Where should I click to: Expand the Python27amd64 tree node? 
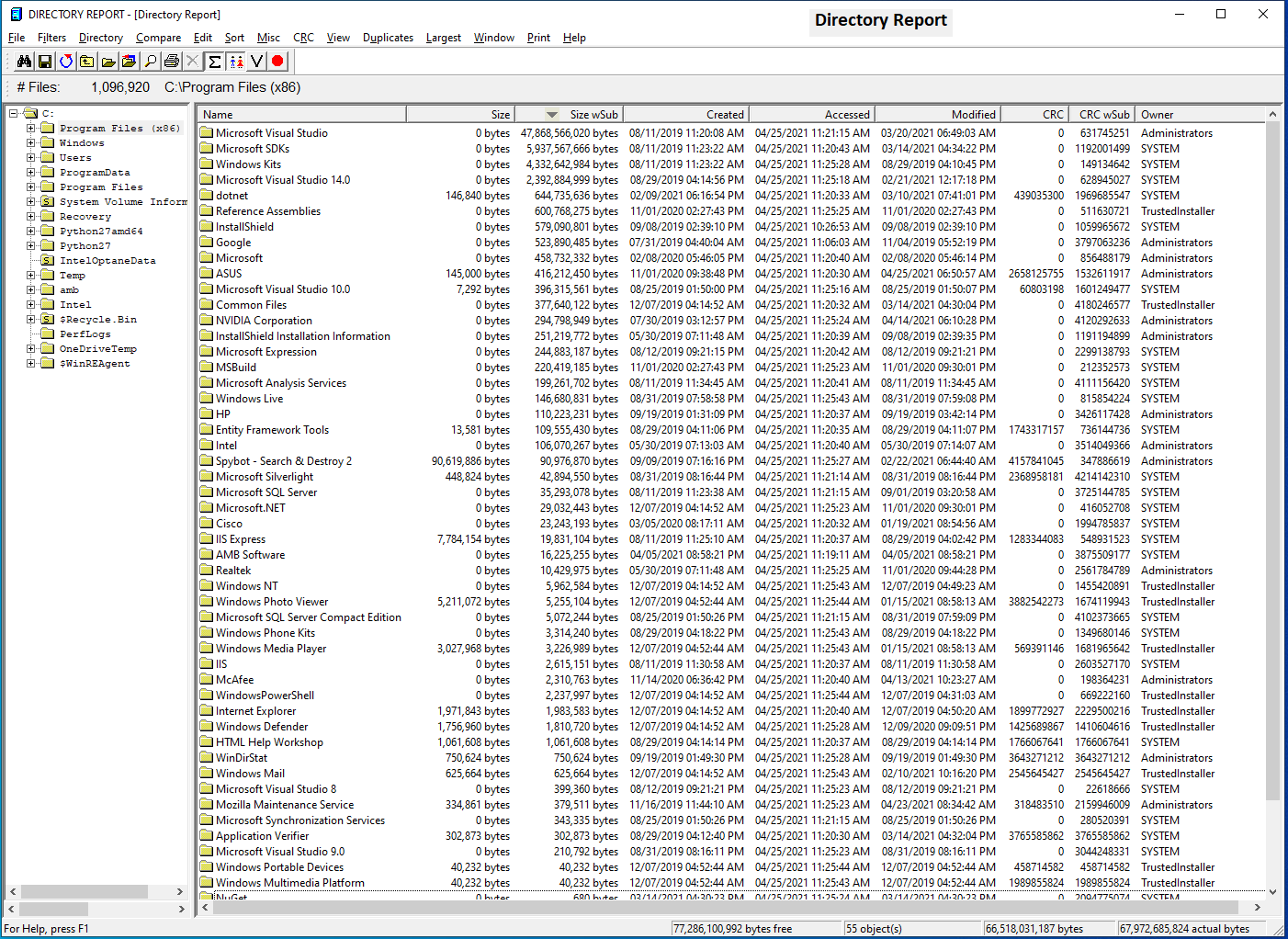[x=30, y=232]
